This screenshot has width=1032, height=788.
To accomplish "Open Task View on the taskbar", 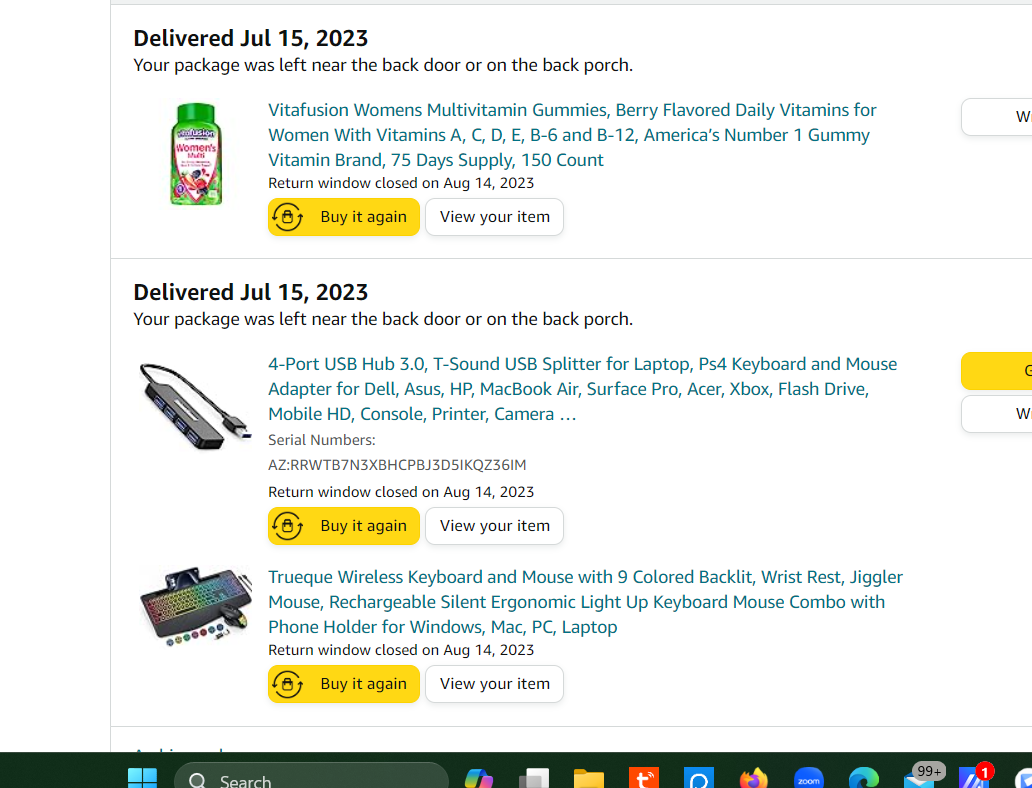I will (x=534, y=777).
